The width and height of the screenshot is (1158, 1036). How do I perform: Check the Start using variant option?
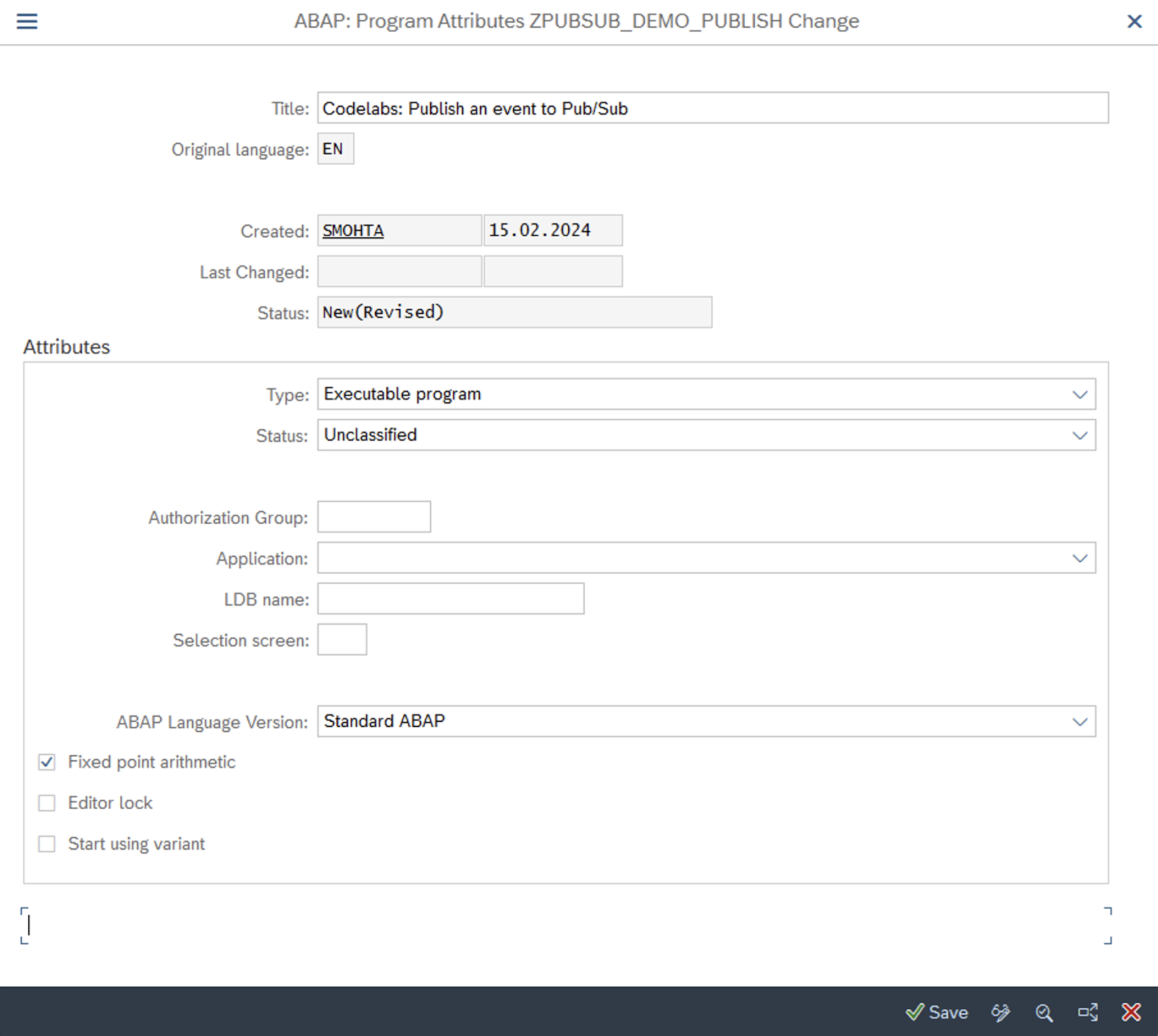(x=47, y=844)
